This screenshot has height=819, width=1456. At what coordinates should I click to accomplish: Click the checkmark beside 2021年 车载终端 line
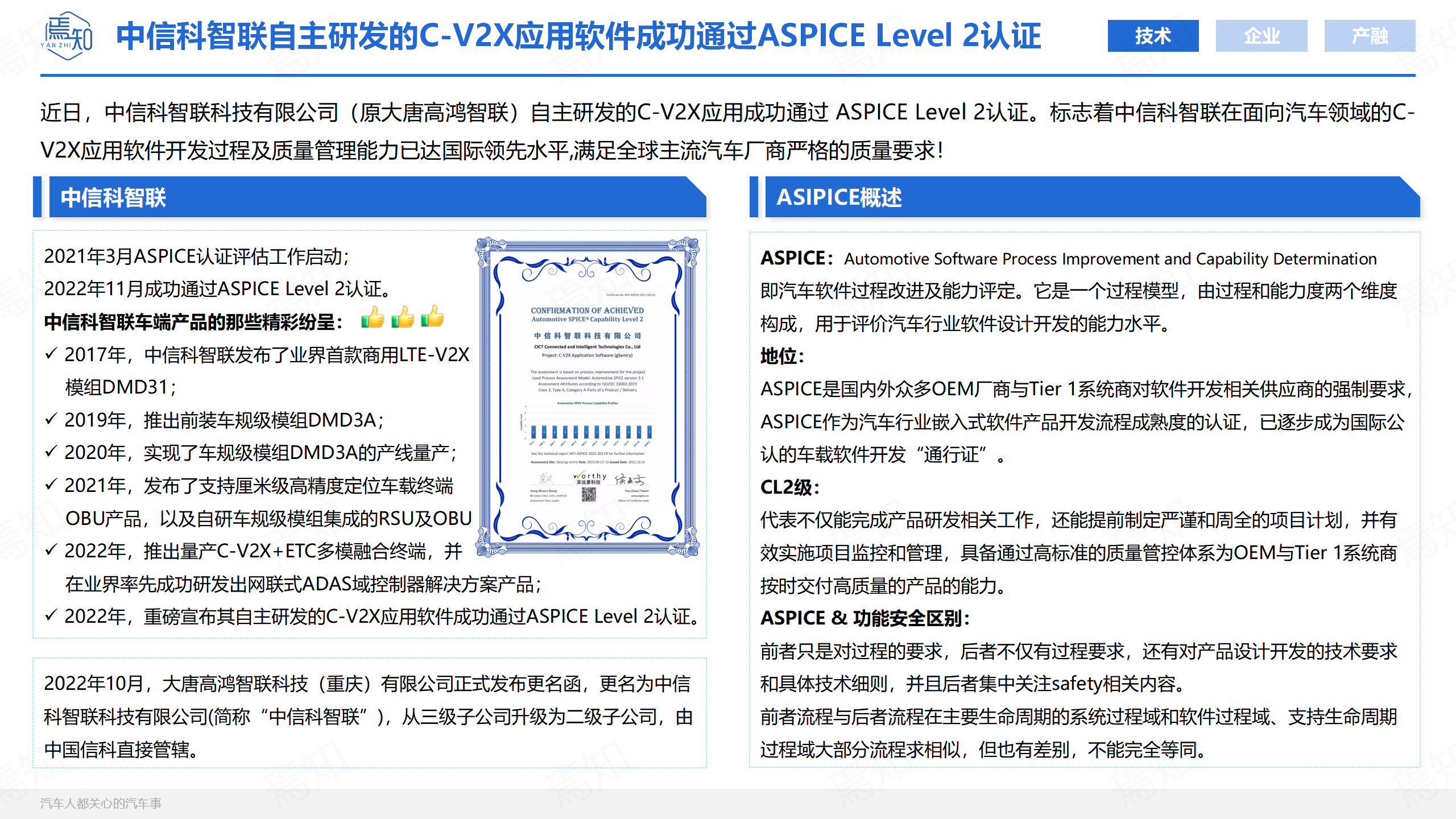[x=51, y=485]
